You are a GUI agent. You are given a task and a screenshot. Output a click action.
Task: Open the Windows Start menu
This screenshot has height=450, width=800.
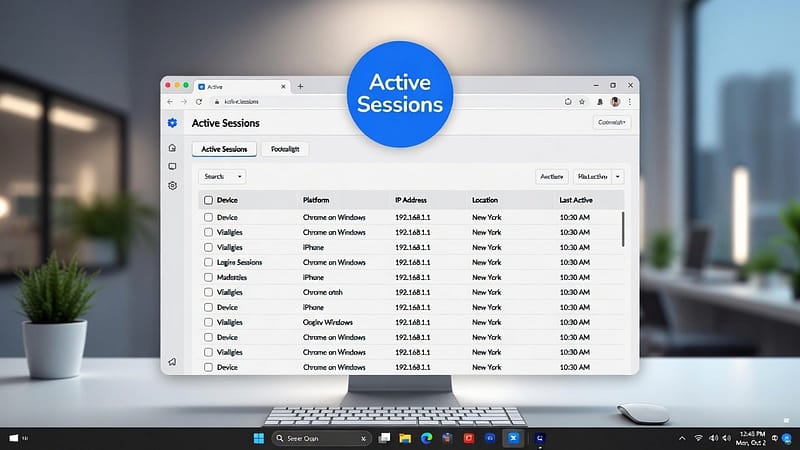(259, 438)
